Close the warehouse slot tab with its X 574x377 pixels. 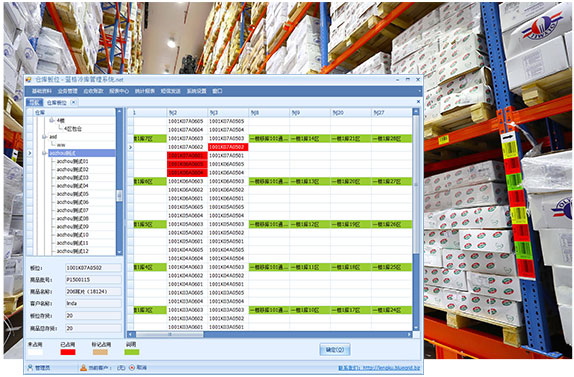tap(74, 102)
